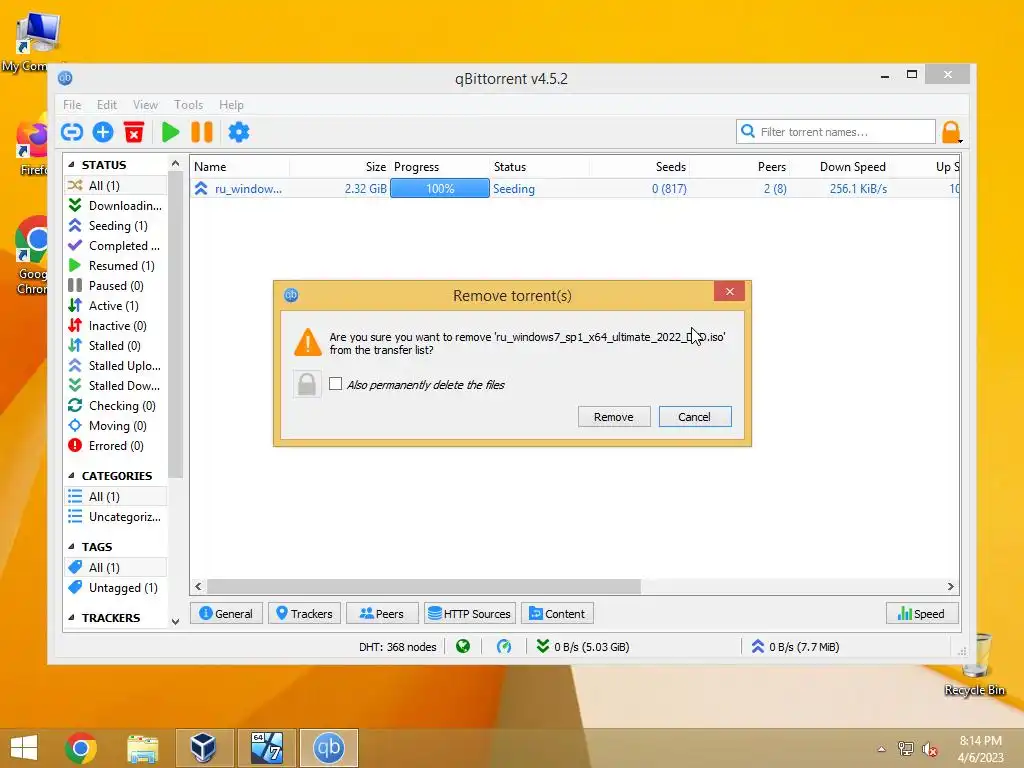The image size is (1024, 768).
Task: Collapse the TRACKERS section
Action: click(71, 617)
